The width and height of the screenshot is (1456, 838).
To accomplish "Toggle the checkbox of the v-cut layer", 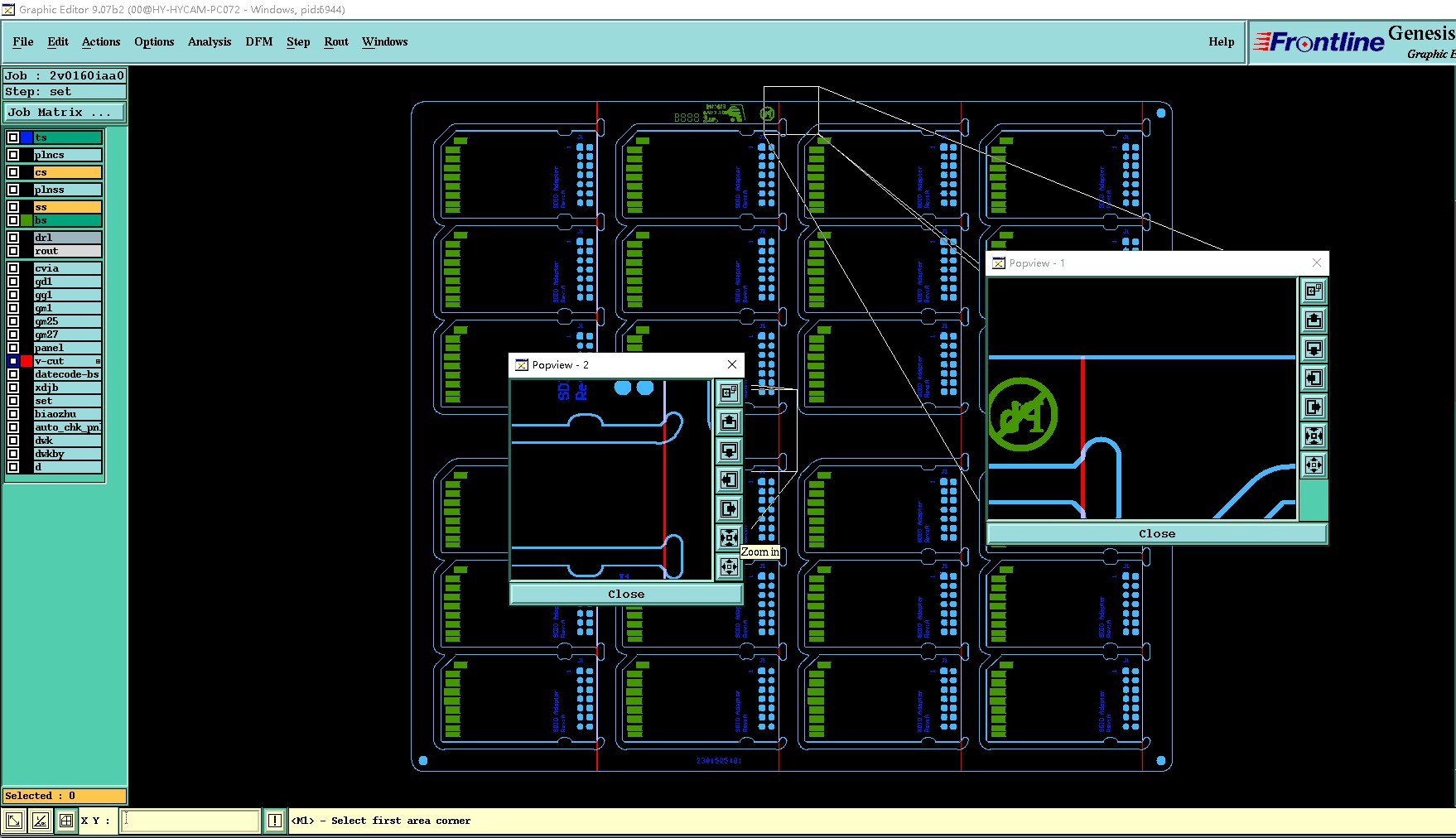I will pyautogui.click(x=13, y=361).
